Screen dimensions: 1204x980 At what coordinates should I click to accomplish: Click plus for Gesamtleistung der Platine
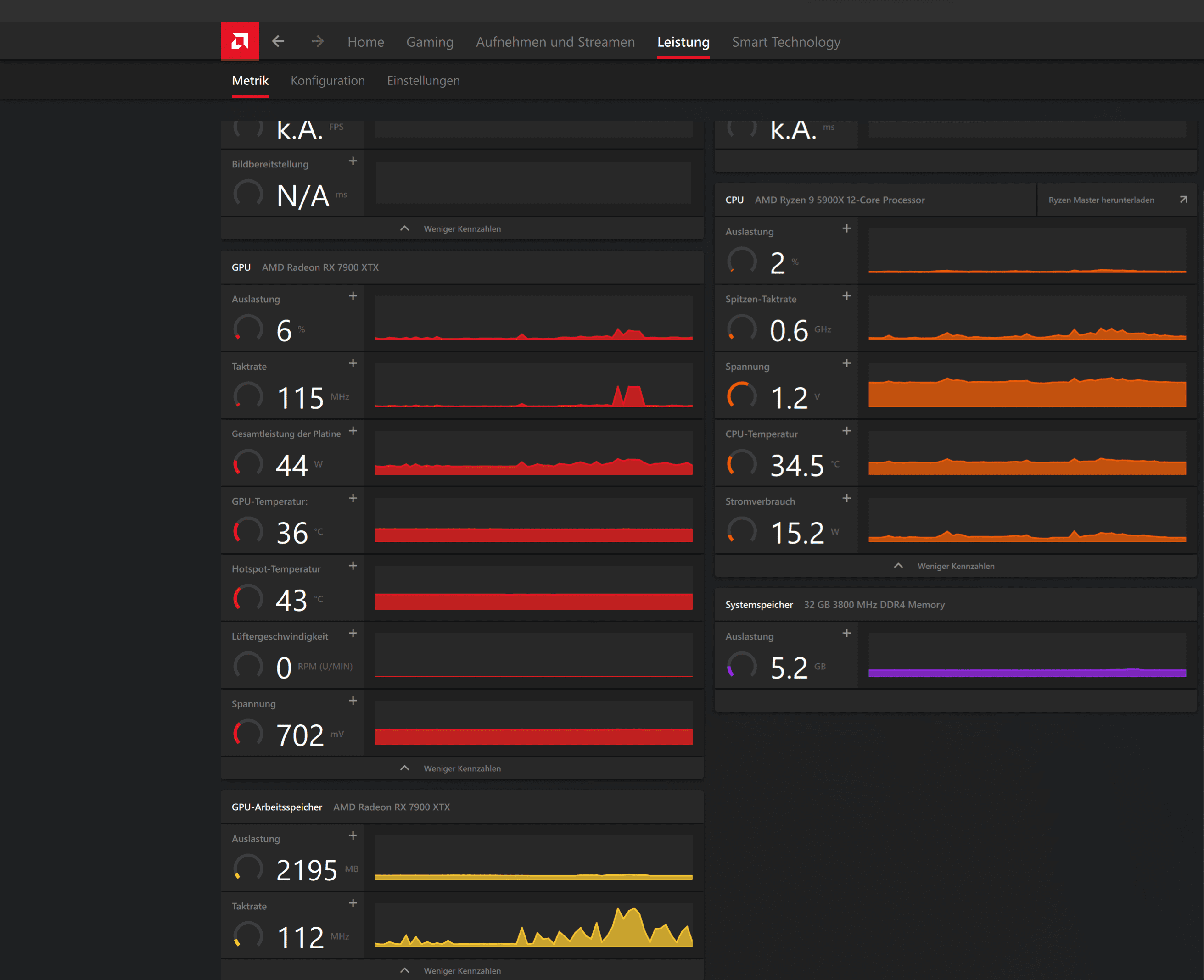(x=353, y=431)
